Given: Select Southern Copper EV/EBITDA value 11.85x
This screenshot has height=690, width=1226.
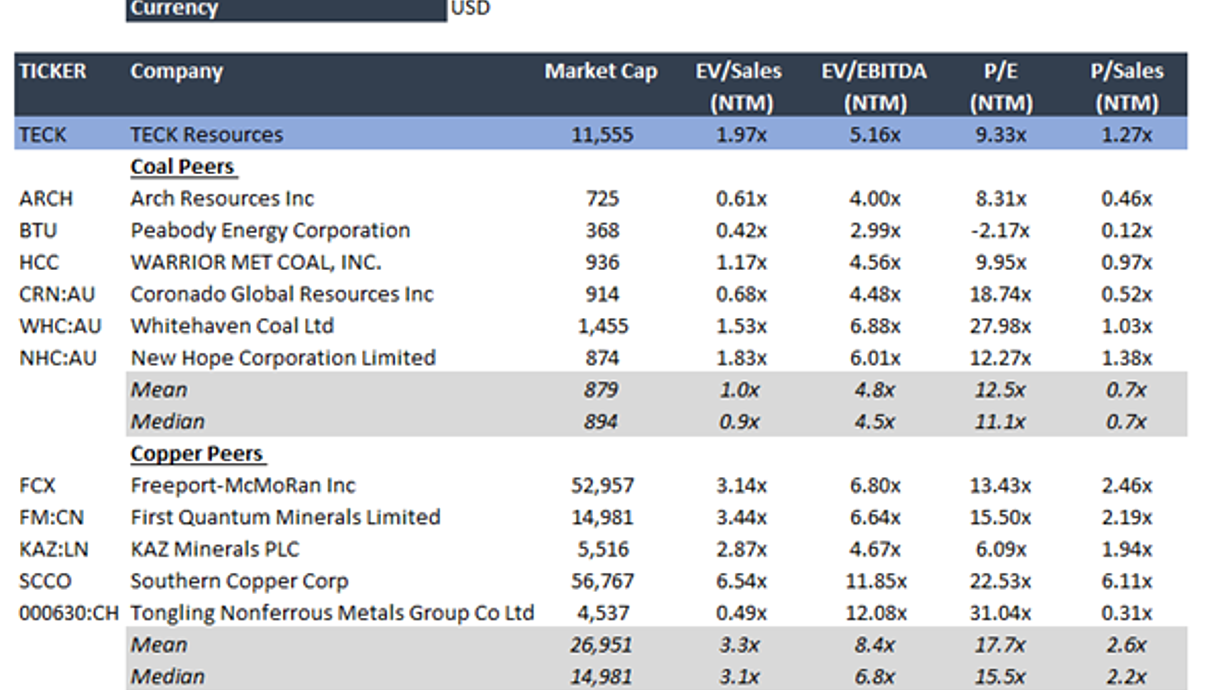Looking at the screenshot, I should (x=875, y=582).
